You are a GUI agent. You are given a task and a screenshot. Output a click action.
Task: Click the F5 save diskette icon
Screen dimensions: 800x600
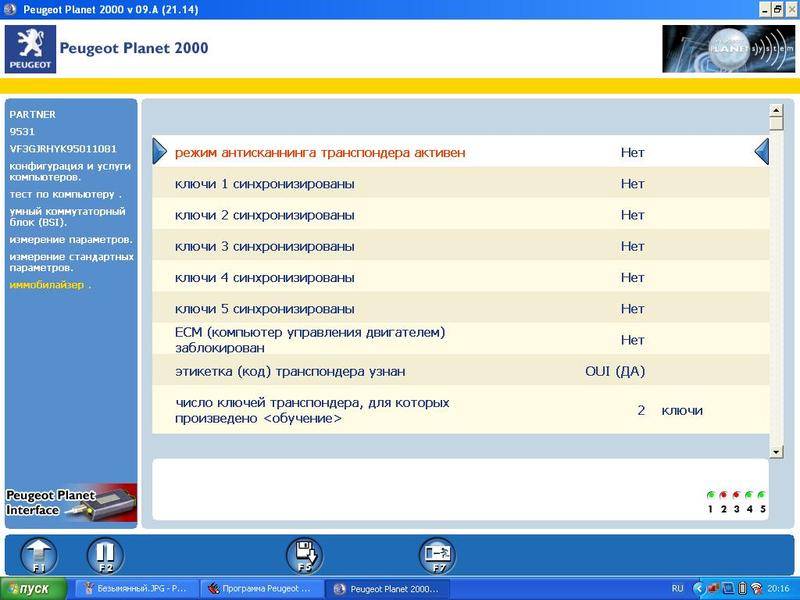coord(304,554)
